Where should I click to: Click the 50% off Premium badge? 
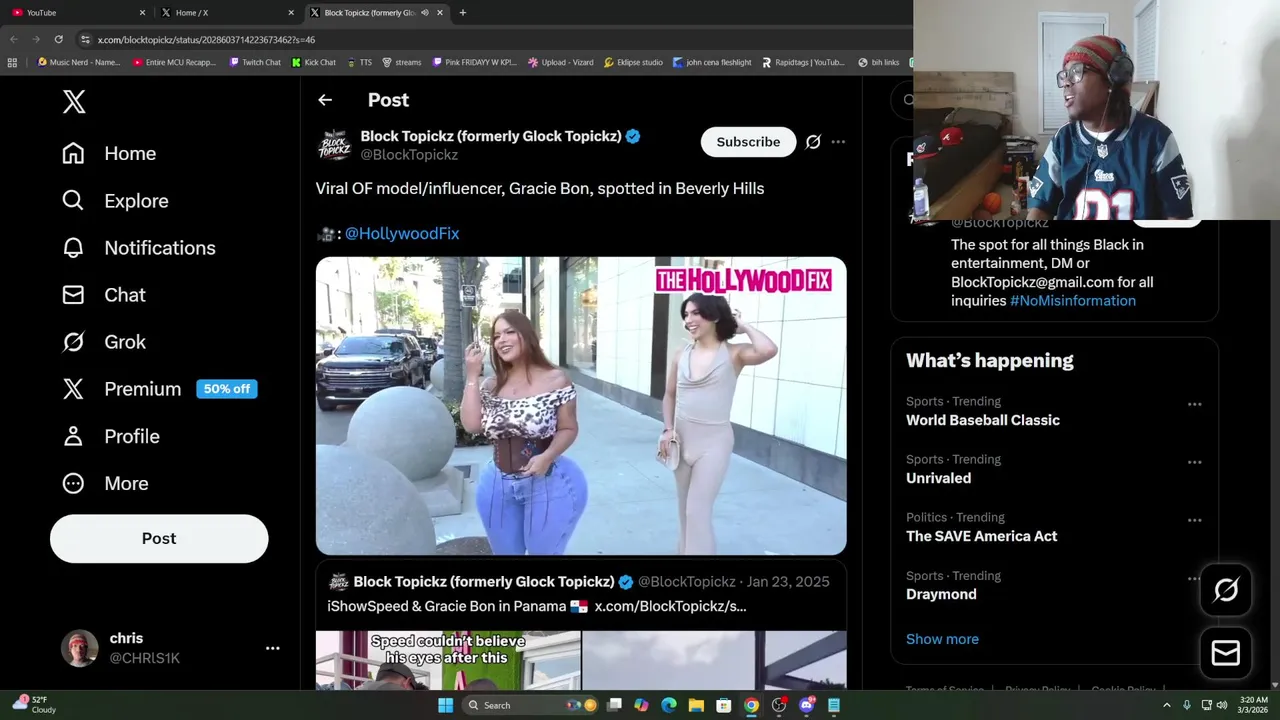227,389
